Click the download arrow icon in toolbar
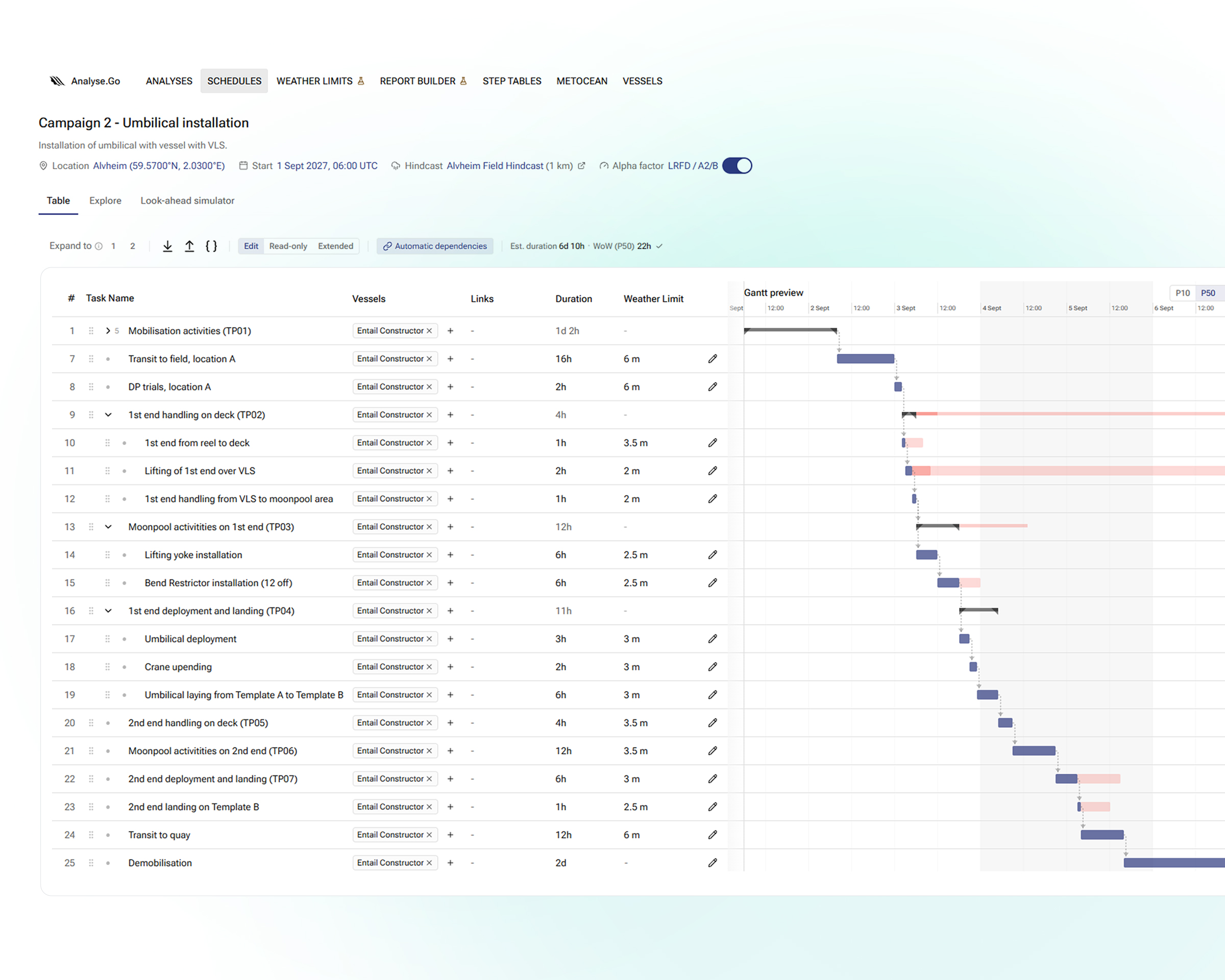This screenshot has width=1225, height=980. (x=167, y=246)
